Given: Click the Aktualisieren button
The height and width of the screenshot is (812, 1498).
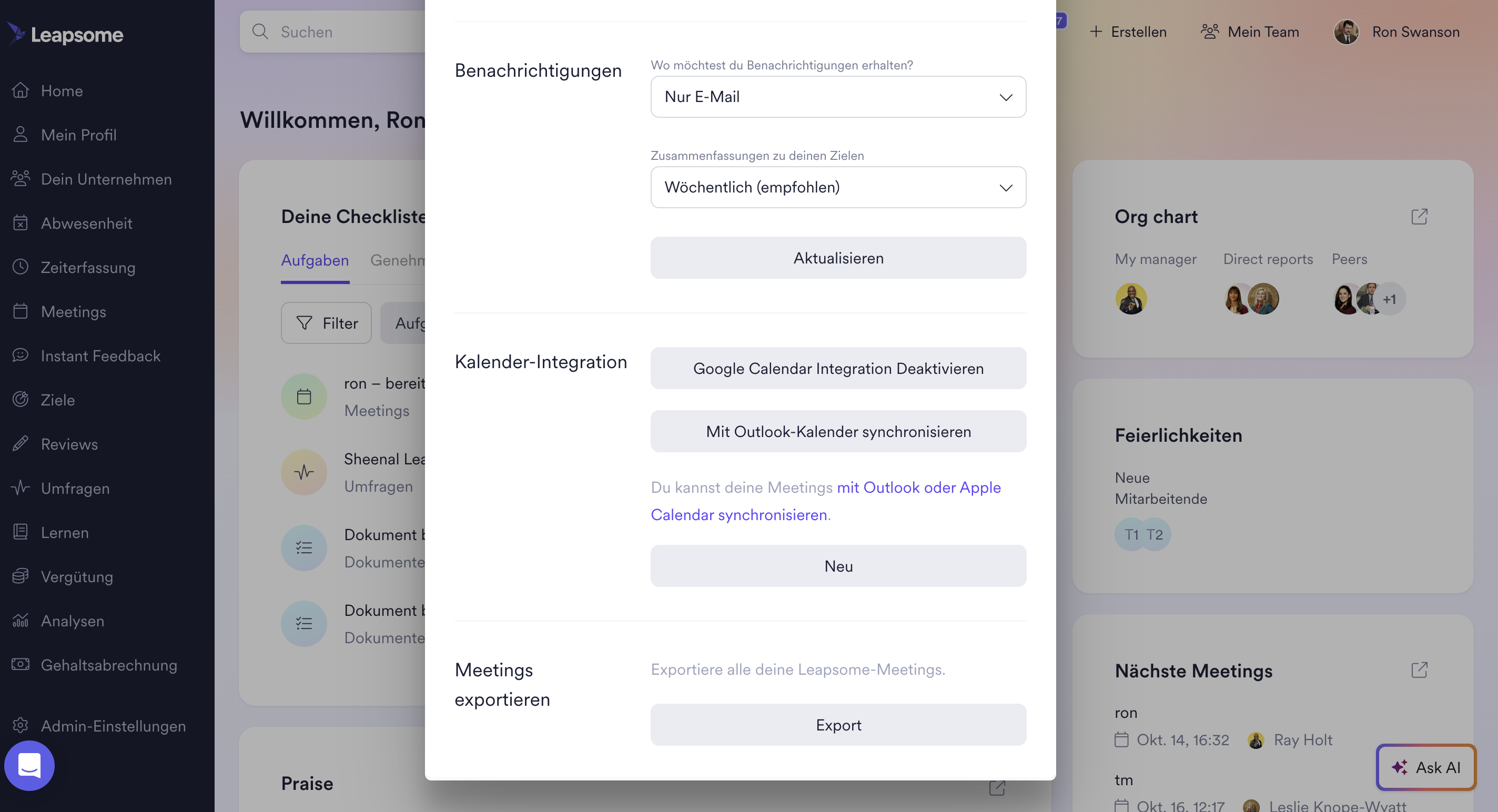Looking at the screenshot, I should 838,258.
